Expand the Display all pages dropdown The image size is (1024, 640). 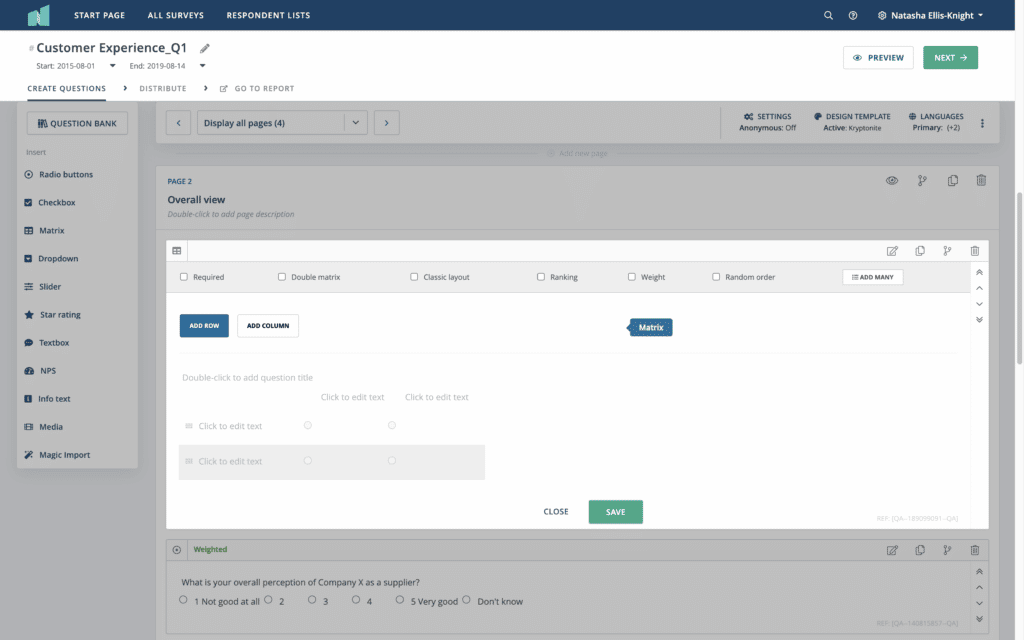click(x=355, y=123)
